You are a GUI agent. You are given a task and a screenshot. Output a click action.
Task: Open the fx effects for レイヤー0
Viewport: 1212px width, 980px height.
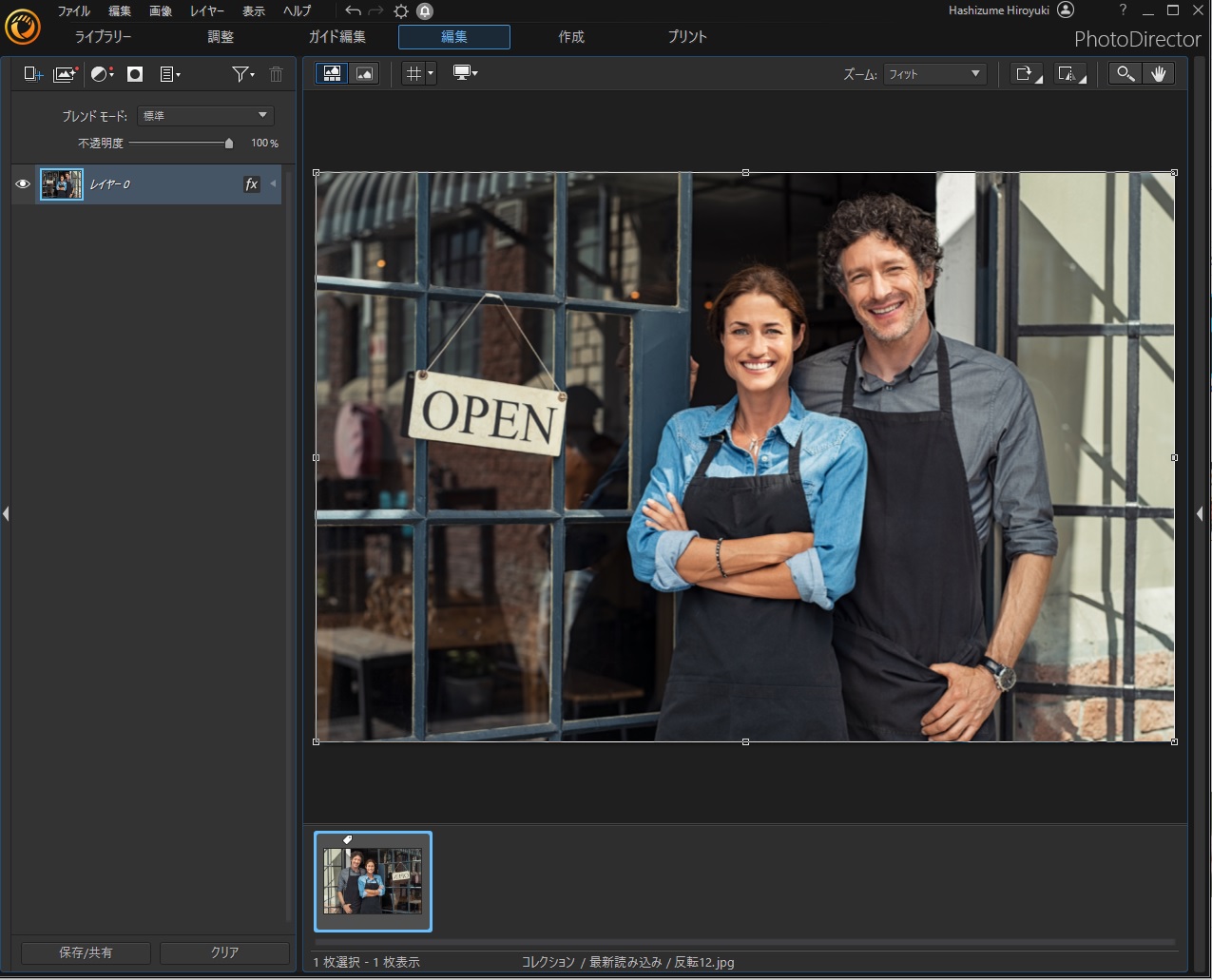tap(251, 184)
